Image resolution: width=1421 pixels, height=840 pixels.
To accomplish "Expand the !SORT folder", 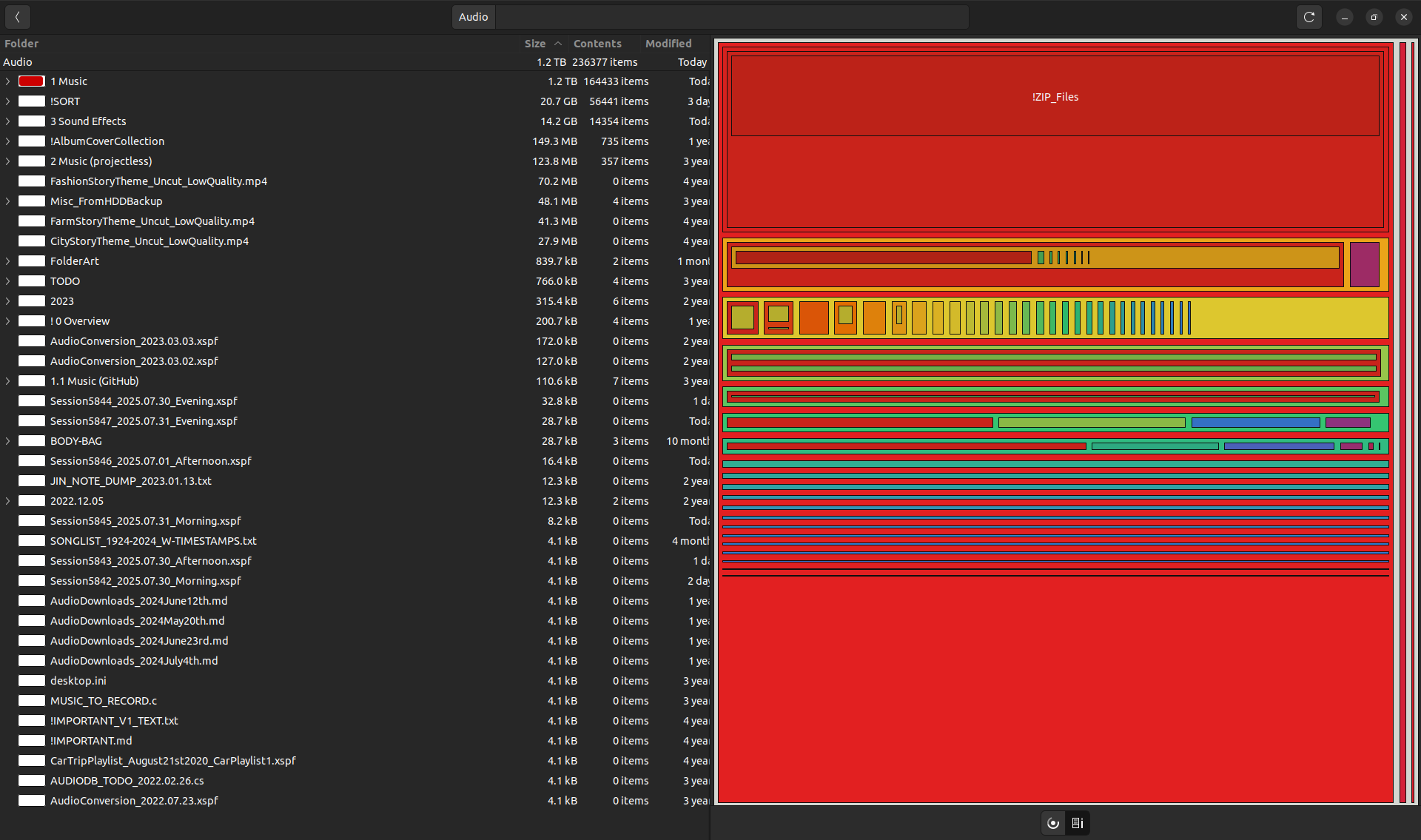I will click(8, 101).
